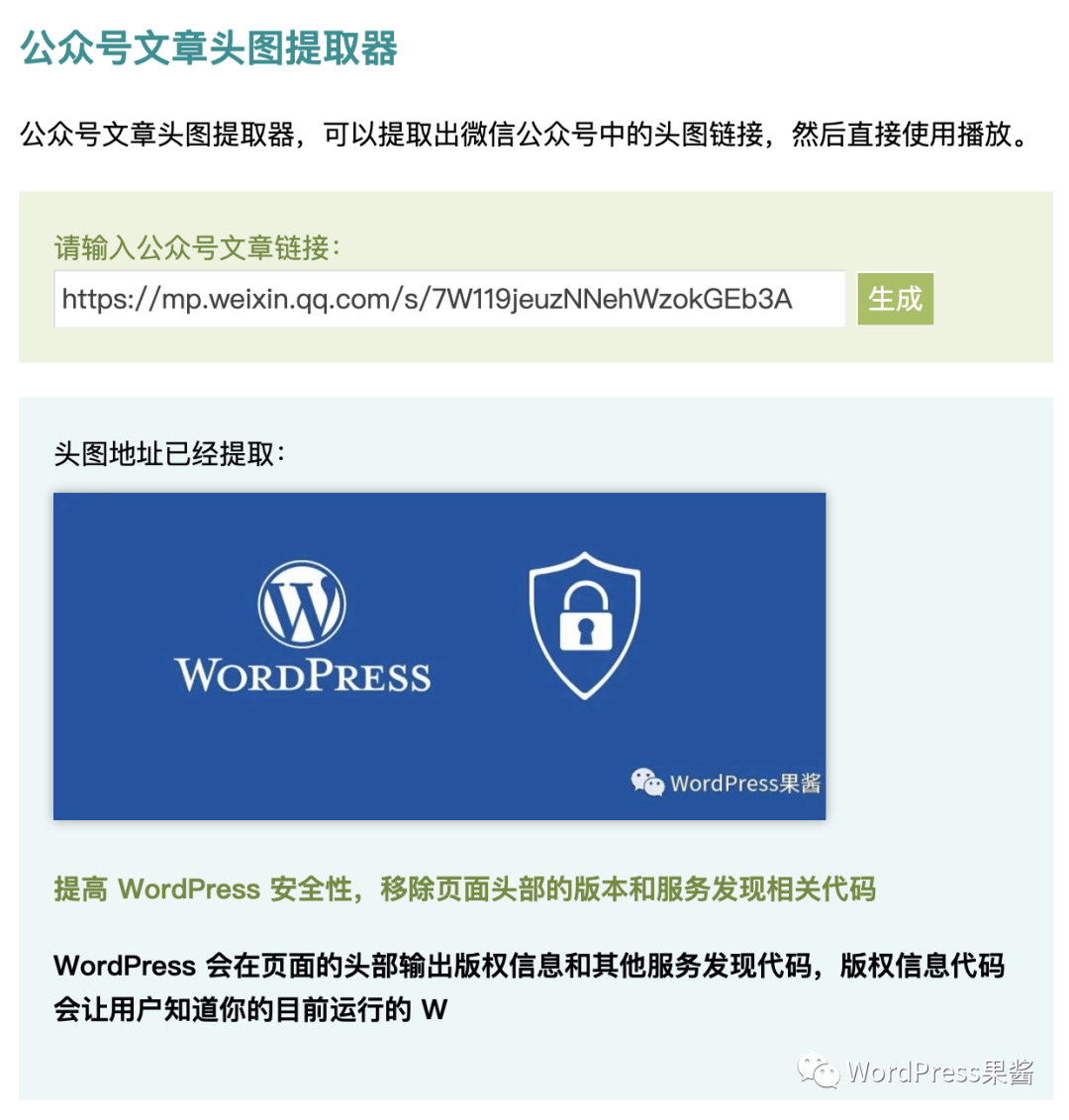Click the 头图地址已经提取 label
Image resolution: width=1069 pixels, height=1120 pixels.
tap(169, 453)
